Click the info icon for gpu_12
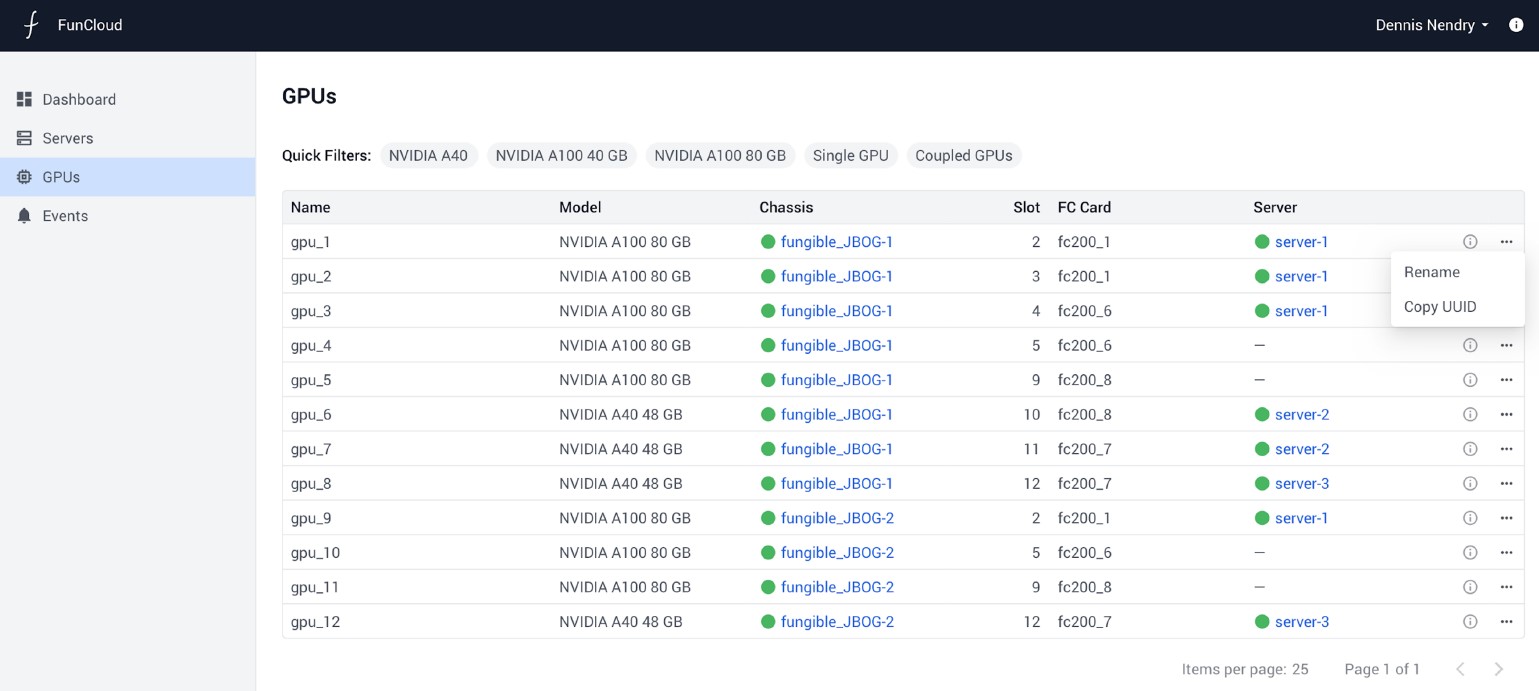This screenshot has height=691, width=1539. pos(1469,622)
